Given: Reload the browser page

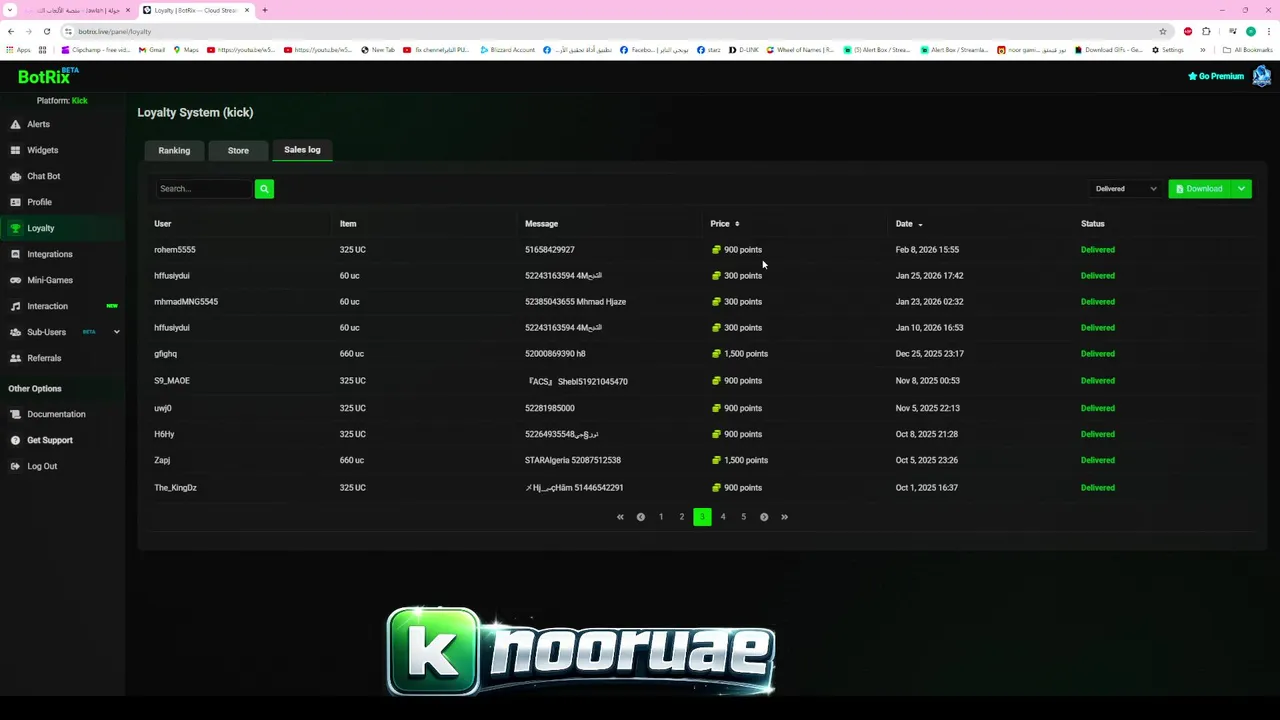Looking at the screenshot, I should pyautogui.click(x=47, y=31).
